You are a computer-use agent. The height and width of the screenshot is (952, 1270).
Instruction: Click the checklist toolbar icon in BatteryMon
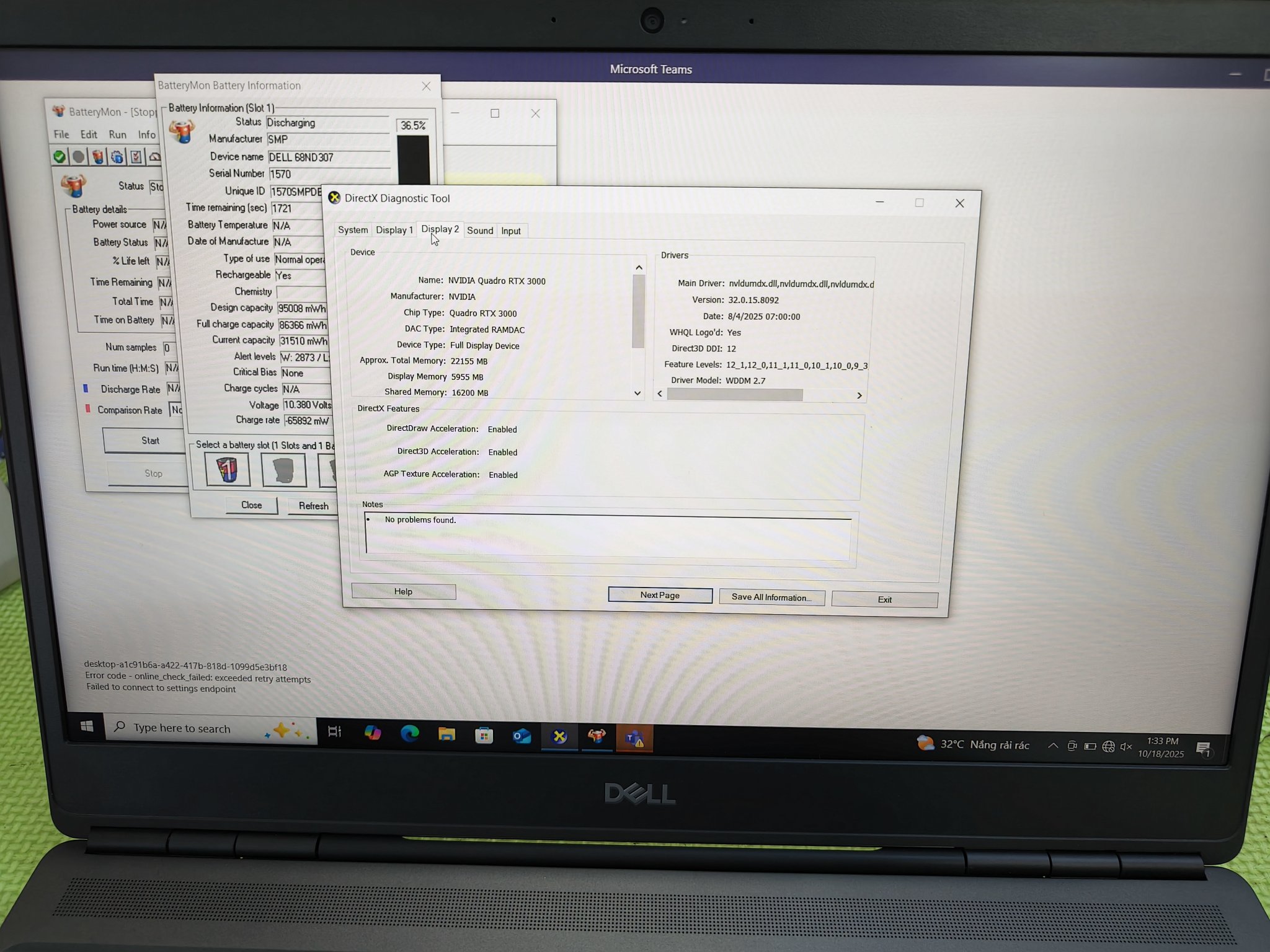136,157
